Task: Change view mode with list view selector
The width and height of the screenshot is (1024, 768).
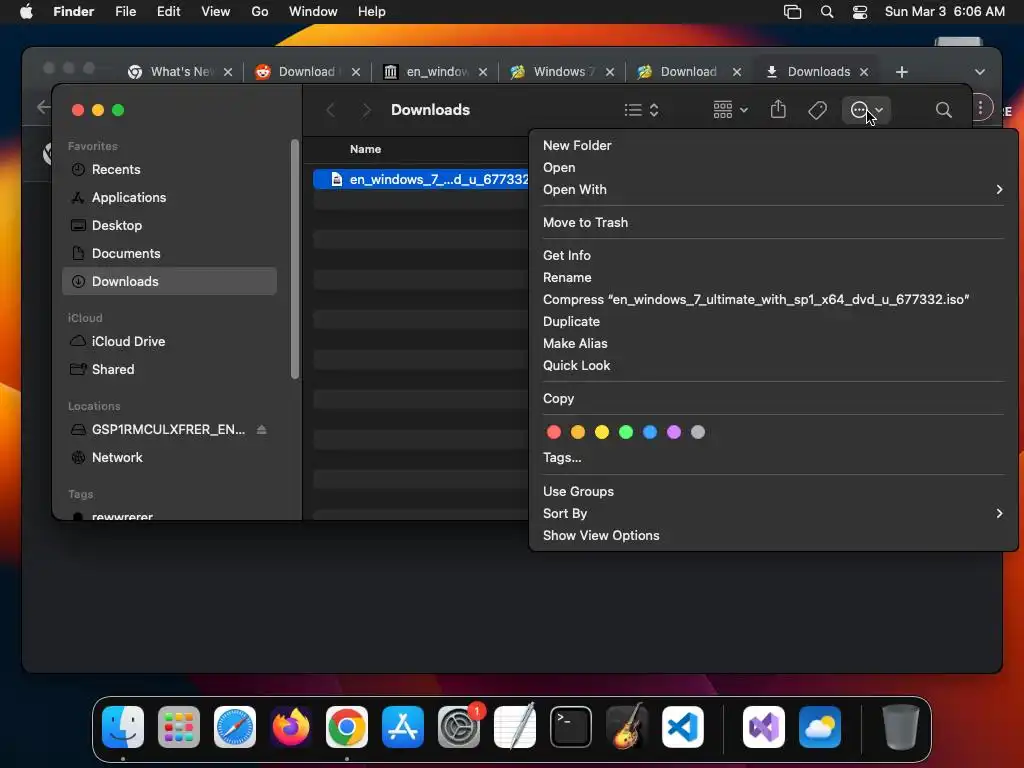Action: click(641, 110)
